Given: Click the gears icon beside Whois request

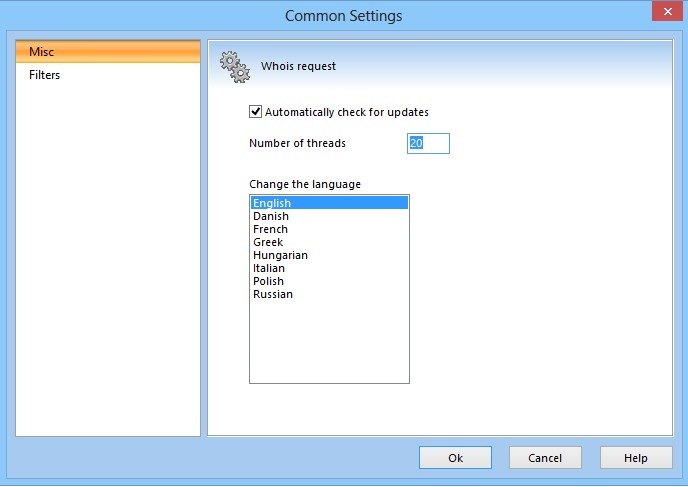Looking at the screenshot, I should pyautogui.click(x=234, y=67).
